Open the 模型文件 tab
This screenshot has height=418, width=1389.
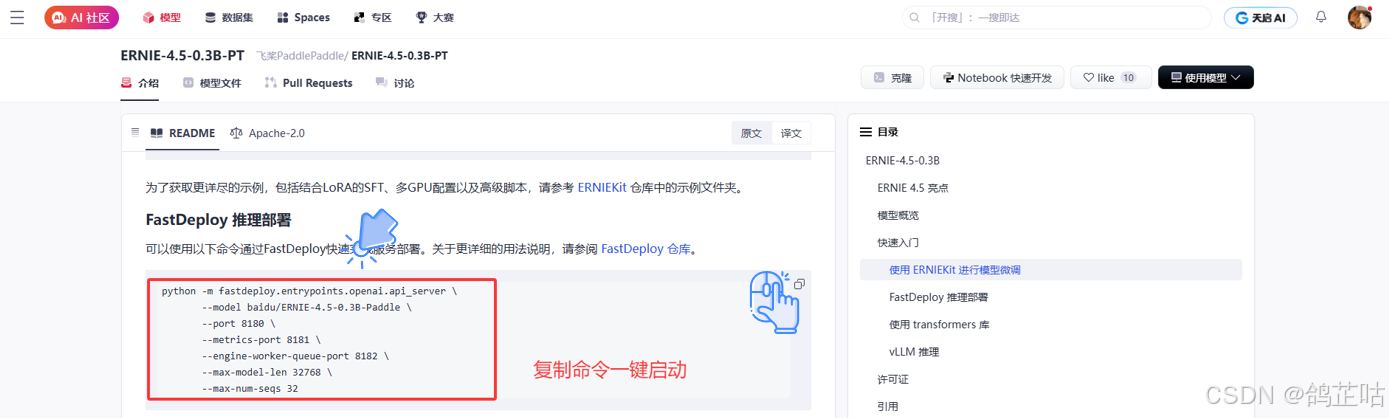212,83
